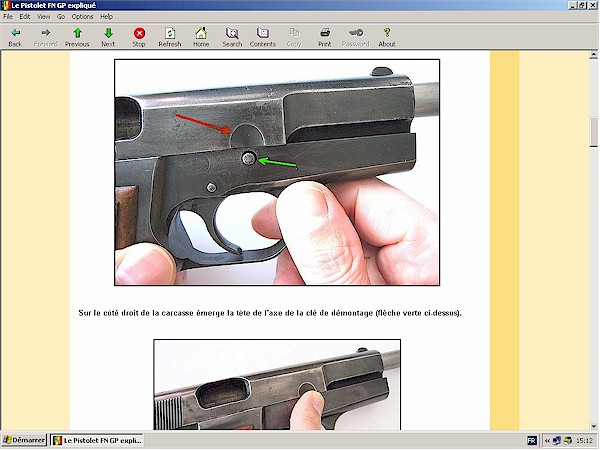This screenshot has height=450, width=600.
Task: Expand the View menu
Action: click(44, 17)
